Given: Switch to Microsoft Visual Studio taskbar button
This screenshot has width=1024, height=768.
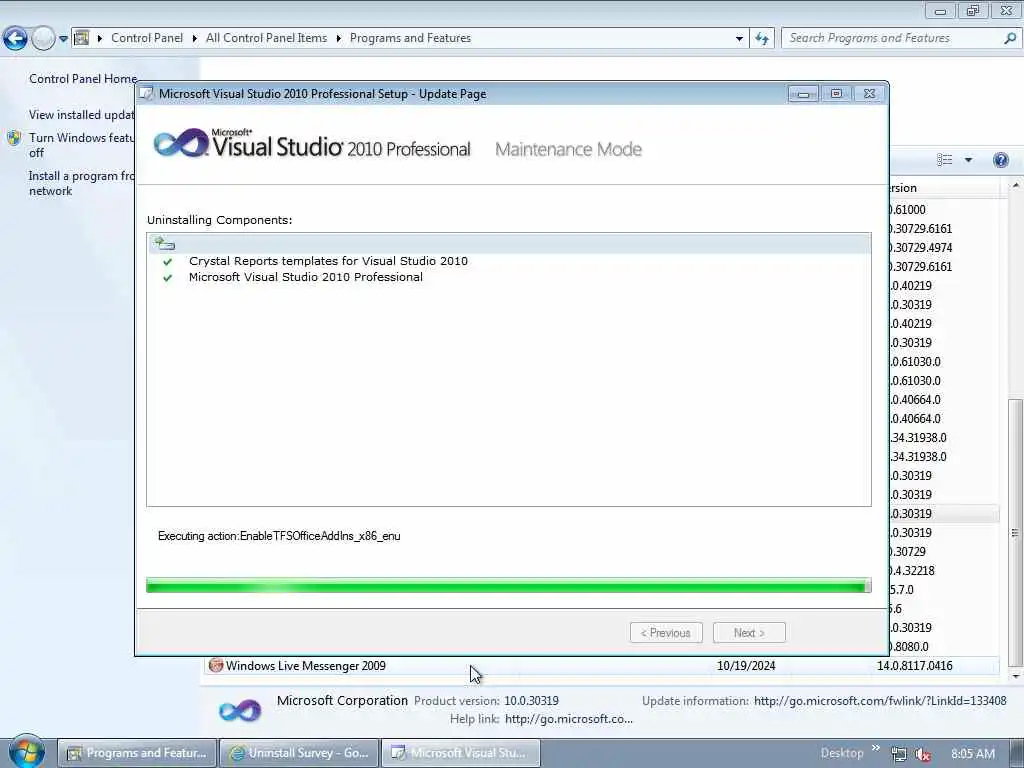Looking at the screenshot, I should [460, 753].
